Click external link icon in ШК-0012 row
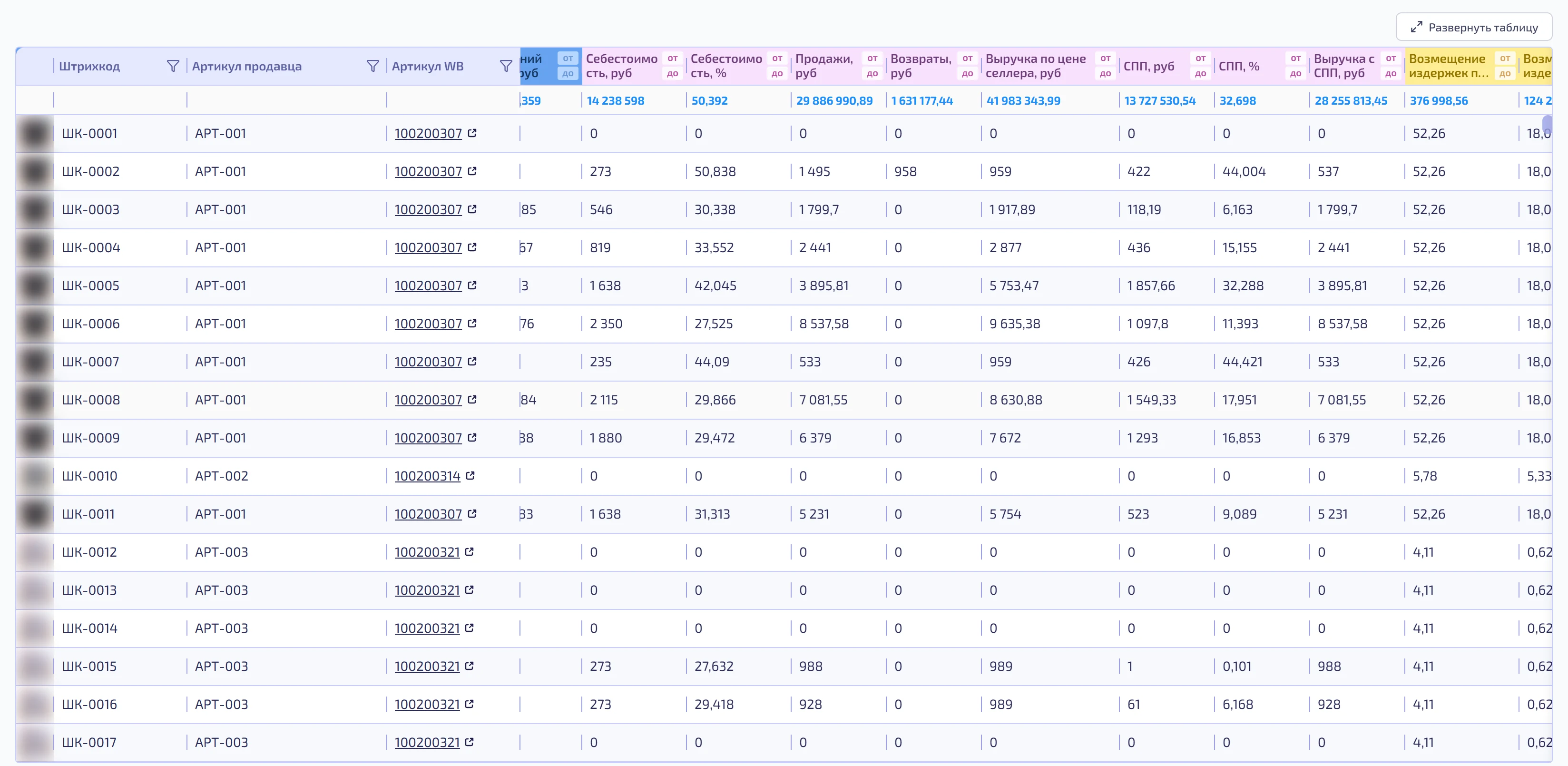Image resolution: width=1568 pixels, height=766 pixels. [469, 552]
